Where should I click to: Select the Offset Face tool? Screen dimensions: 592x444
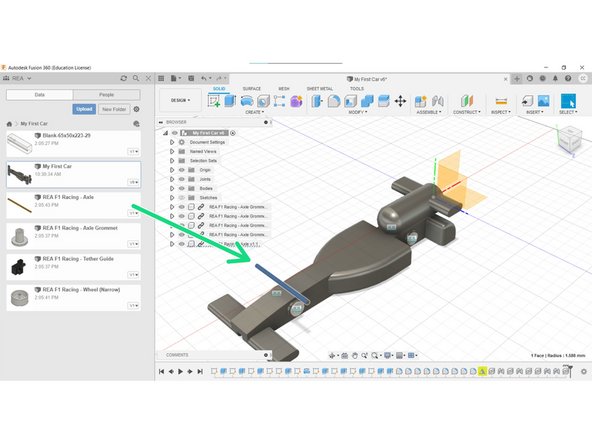[x=384, y=101]
